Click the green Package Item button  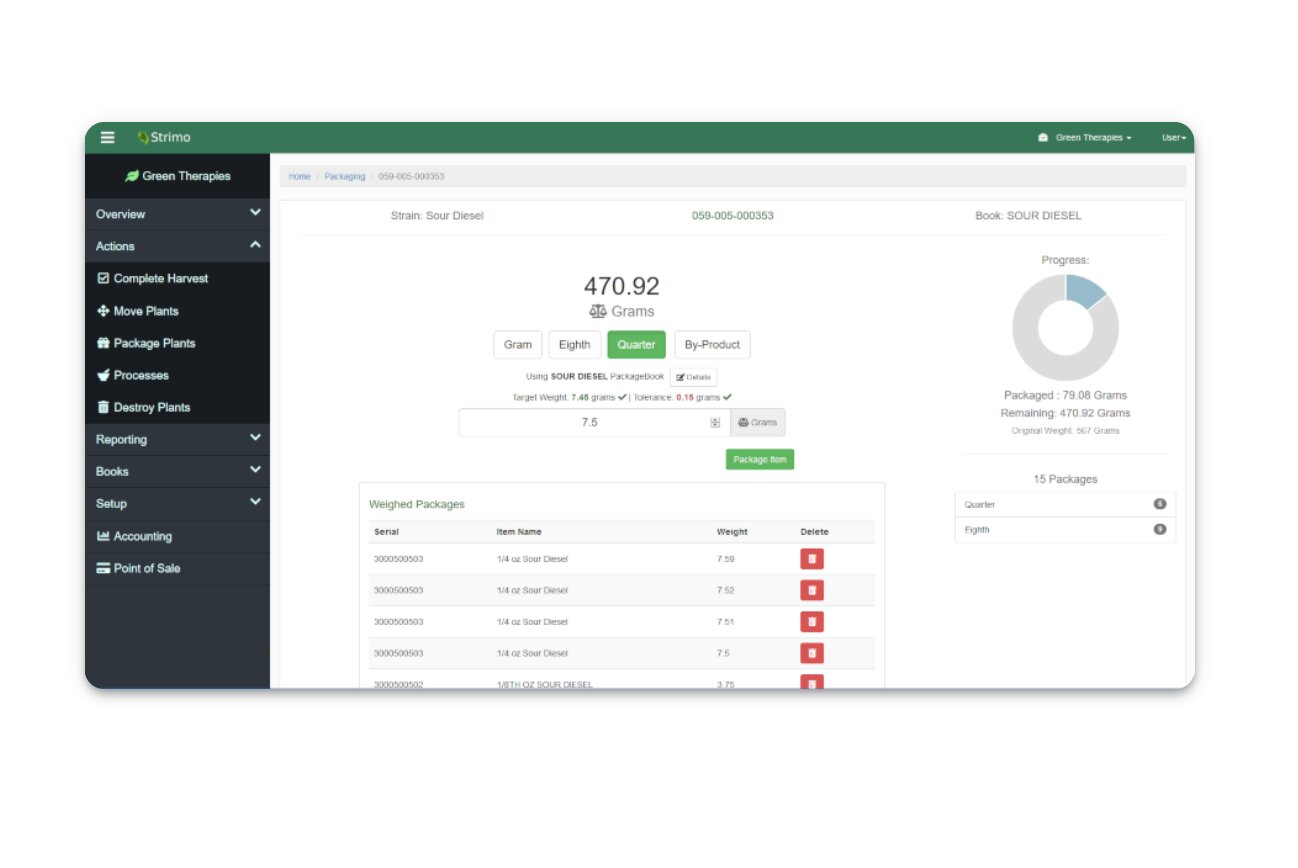(x=759, y=460)
